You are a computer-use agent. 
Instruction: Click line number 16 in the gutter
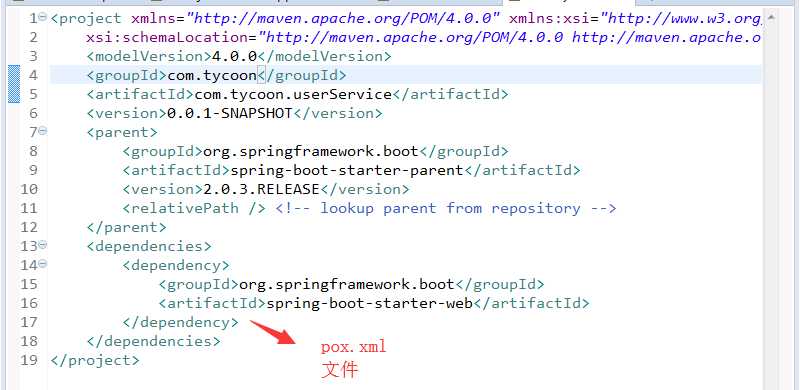tap(29, 304)
